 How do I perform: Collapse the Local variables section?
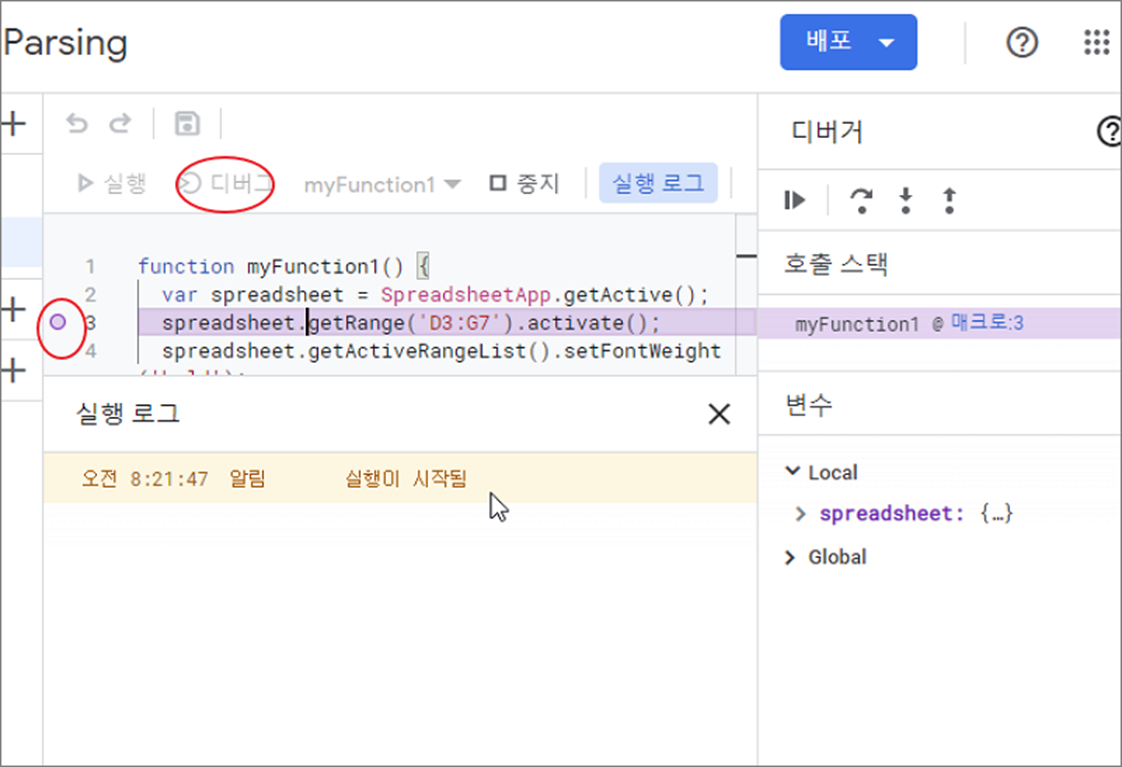[792, 471]
